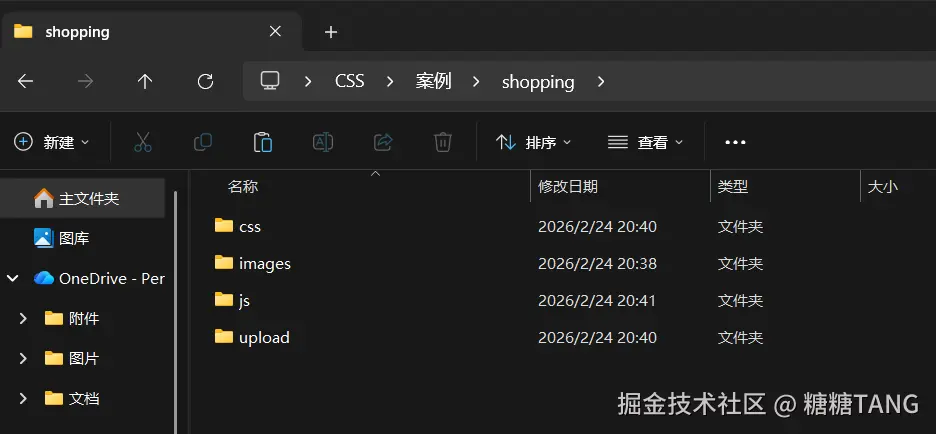Click the sidebar vertical scrollbar
This screenshot has width=936, height=434.
tap(176, 310)
